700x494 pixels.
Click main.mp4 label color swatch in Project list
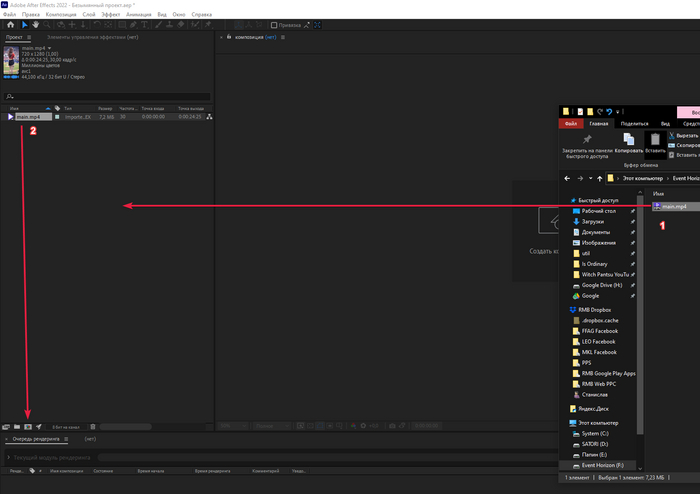click(x=57, y=117)
